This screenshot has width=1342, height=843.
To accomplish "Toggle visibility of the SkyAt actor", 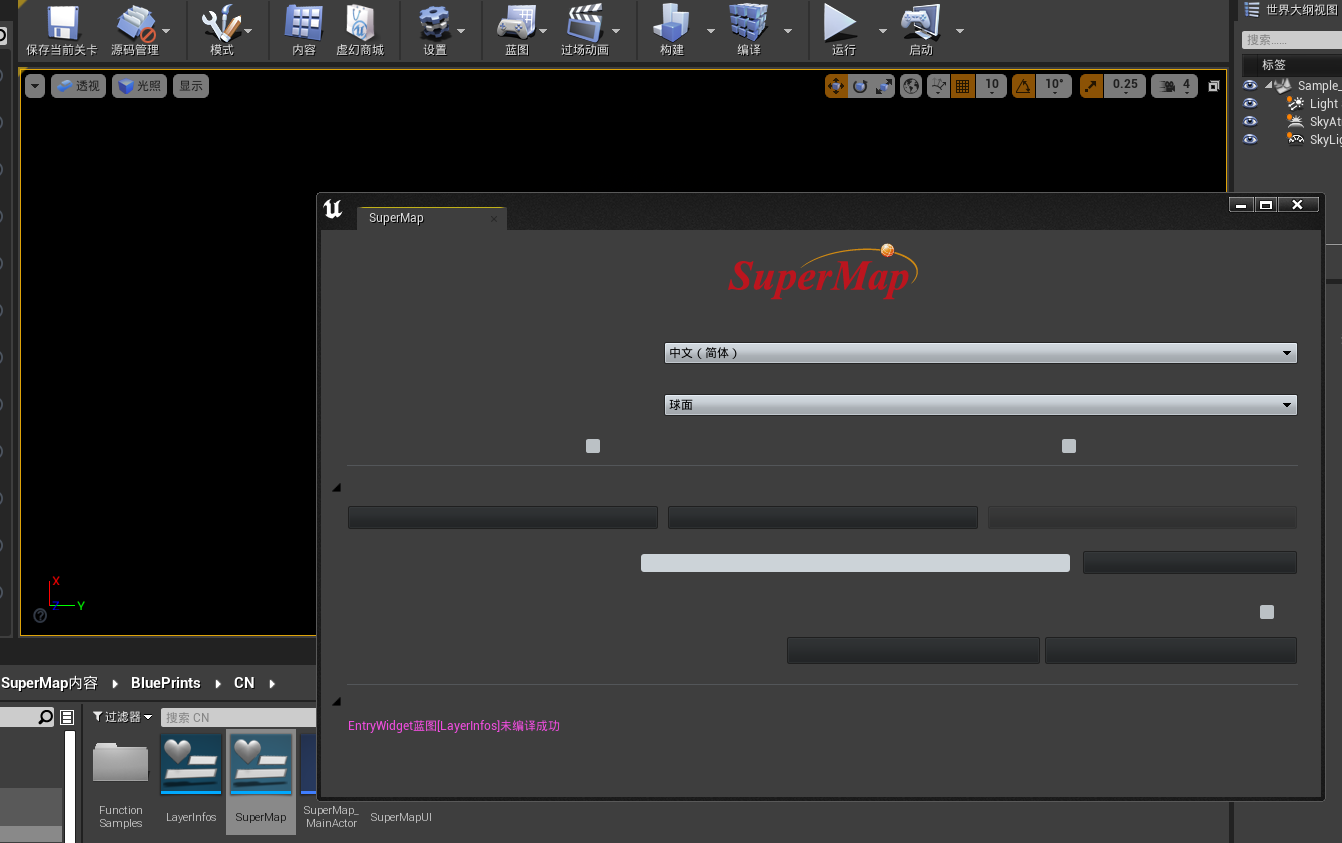I will point(1250,121).
